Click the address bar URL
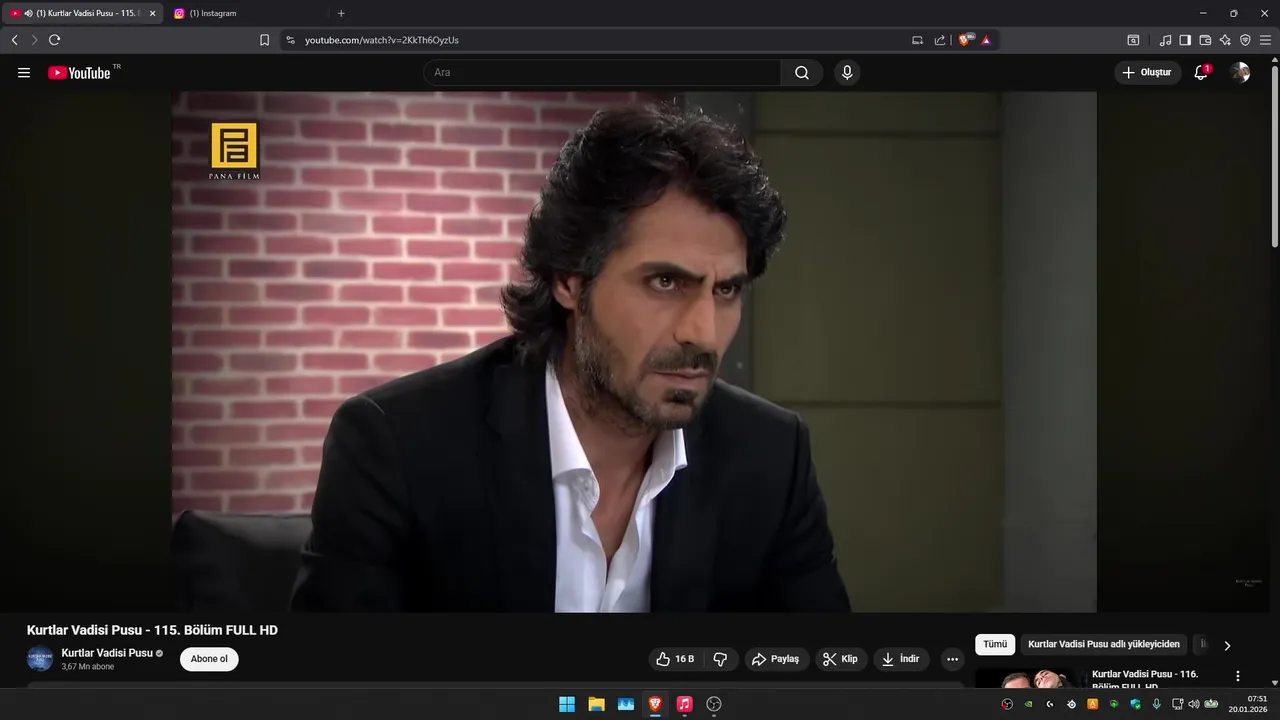Viewport: 1280px width, 720px height. 382,40
